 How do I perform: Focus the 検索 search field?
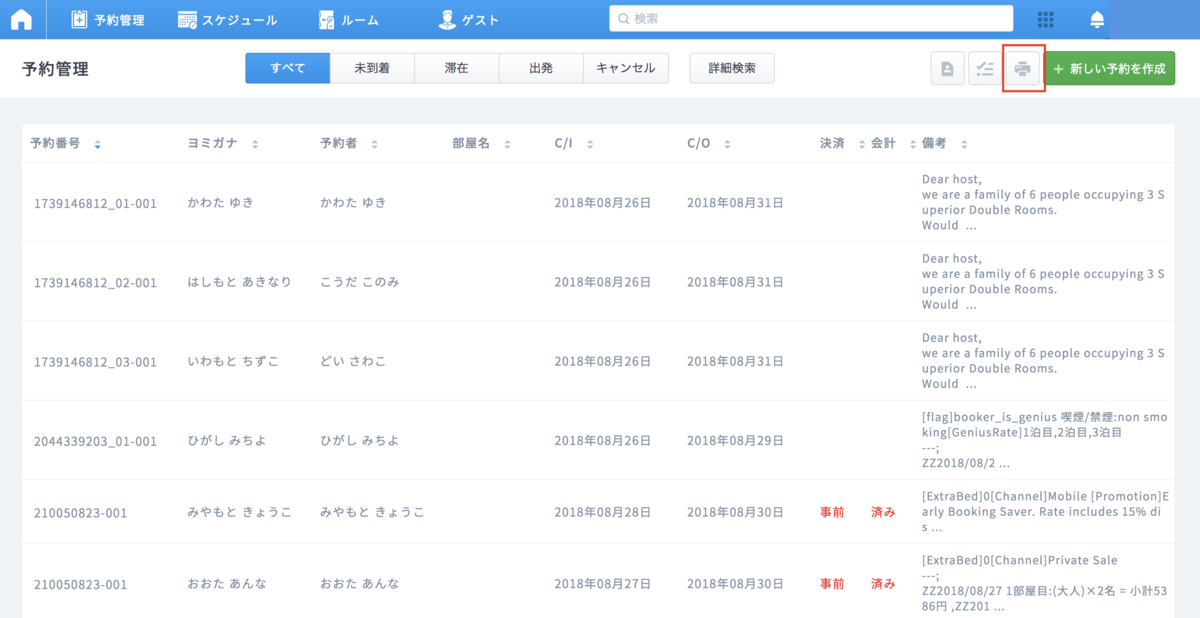point(810,19)
